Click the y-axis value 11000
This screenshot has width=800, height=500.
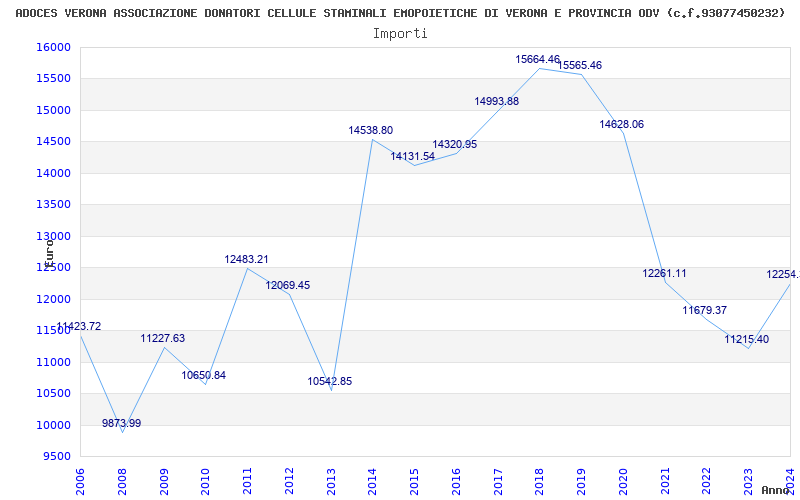click(53, 363)
